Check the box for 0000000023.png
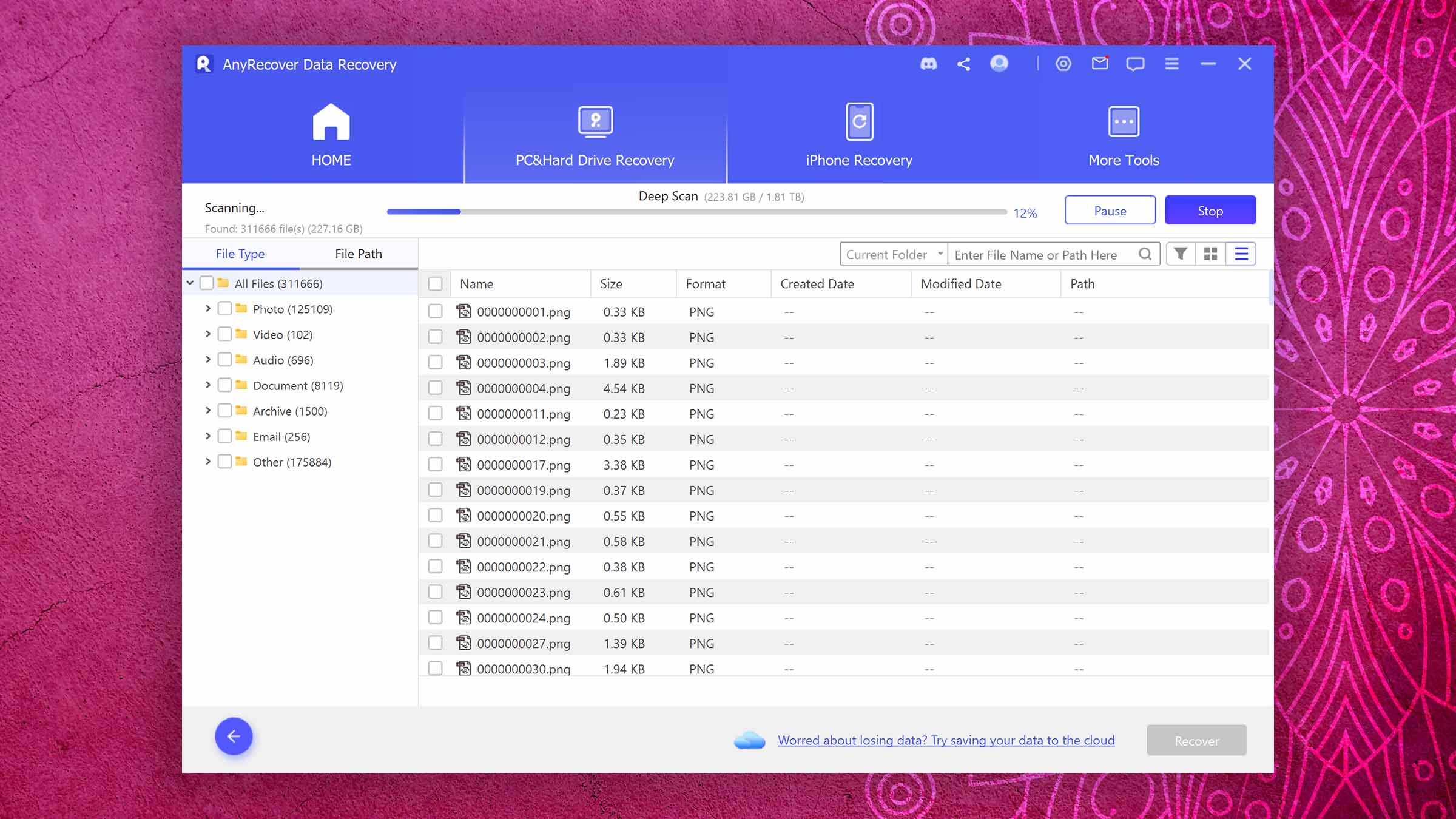The image size is (1456, 819). tap(435, 591)
